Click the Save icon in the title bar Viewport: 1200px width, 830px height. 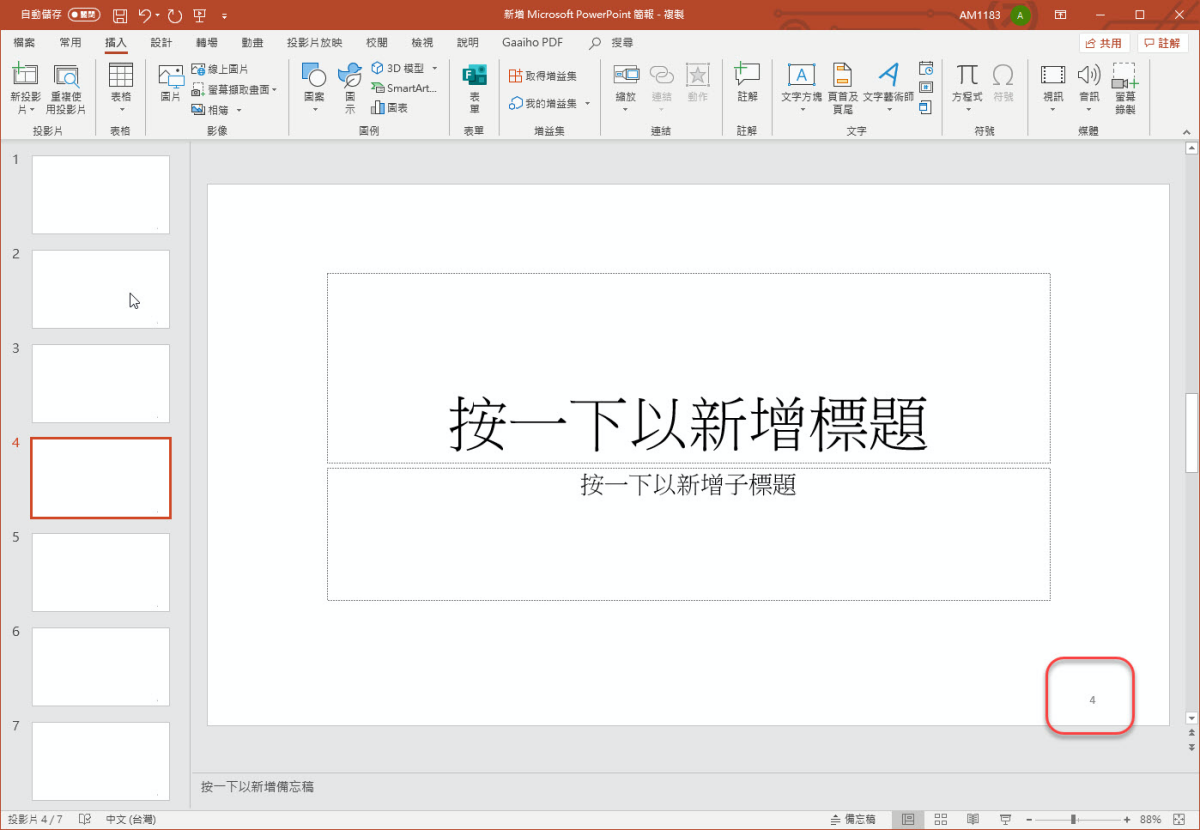pos(120,15)
